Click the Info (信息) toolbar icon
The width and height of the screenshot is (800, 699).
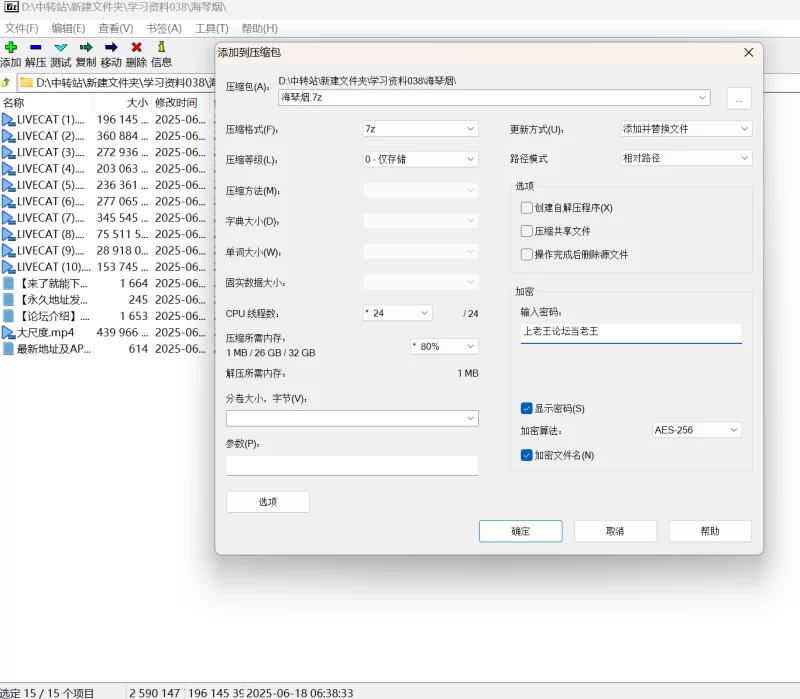tap(161, 47)
